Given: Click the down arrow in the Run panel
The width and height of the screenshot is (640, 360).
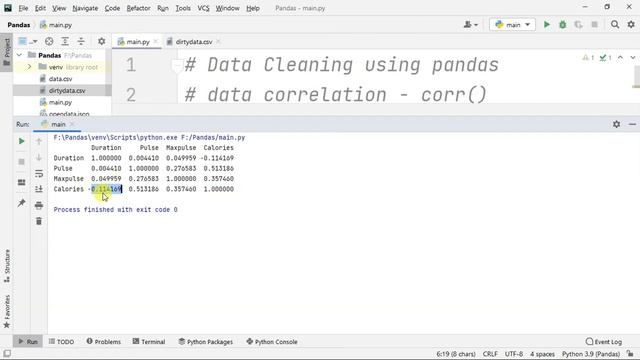Looking at the screenshot, I should (39, 158).
